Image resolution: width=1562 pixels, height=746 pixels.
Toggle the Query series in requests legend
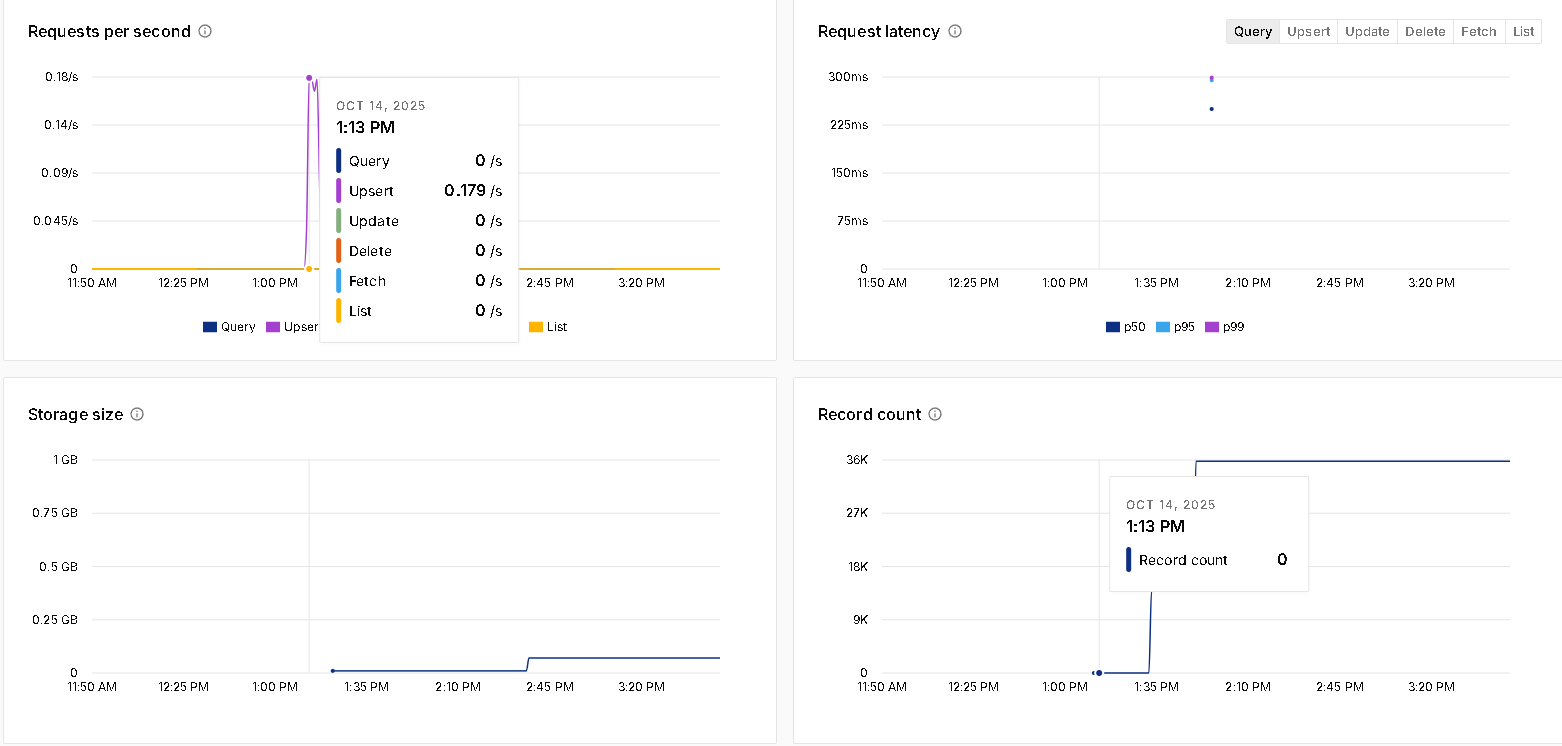click(229, 327)
